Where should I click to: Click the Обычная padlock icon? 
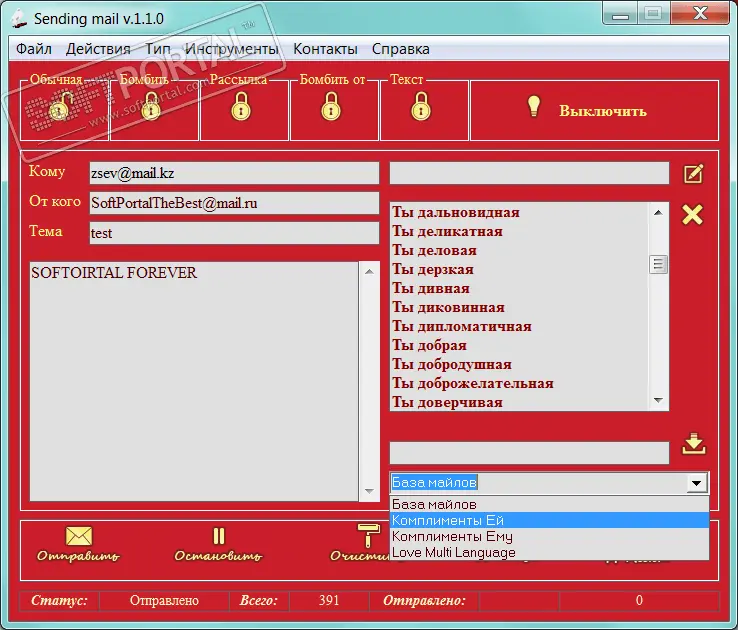(x=63, y=105)
